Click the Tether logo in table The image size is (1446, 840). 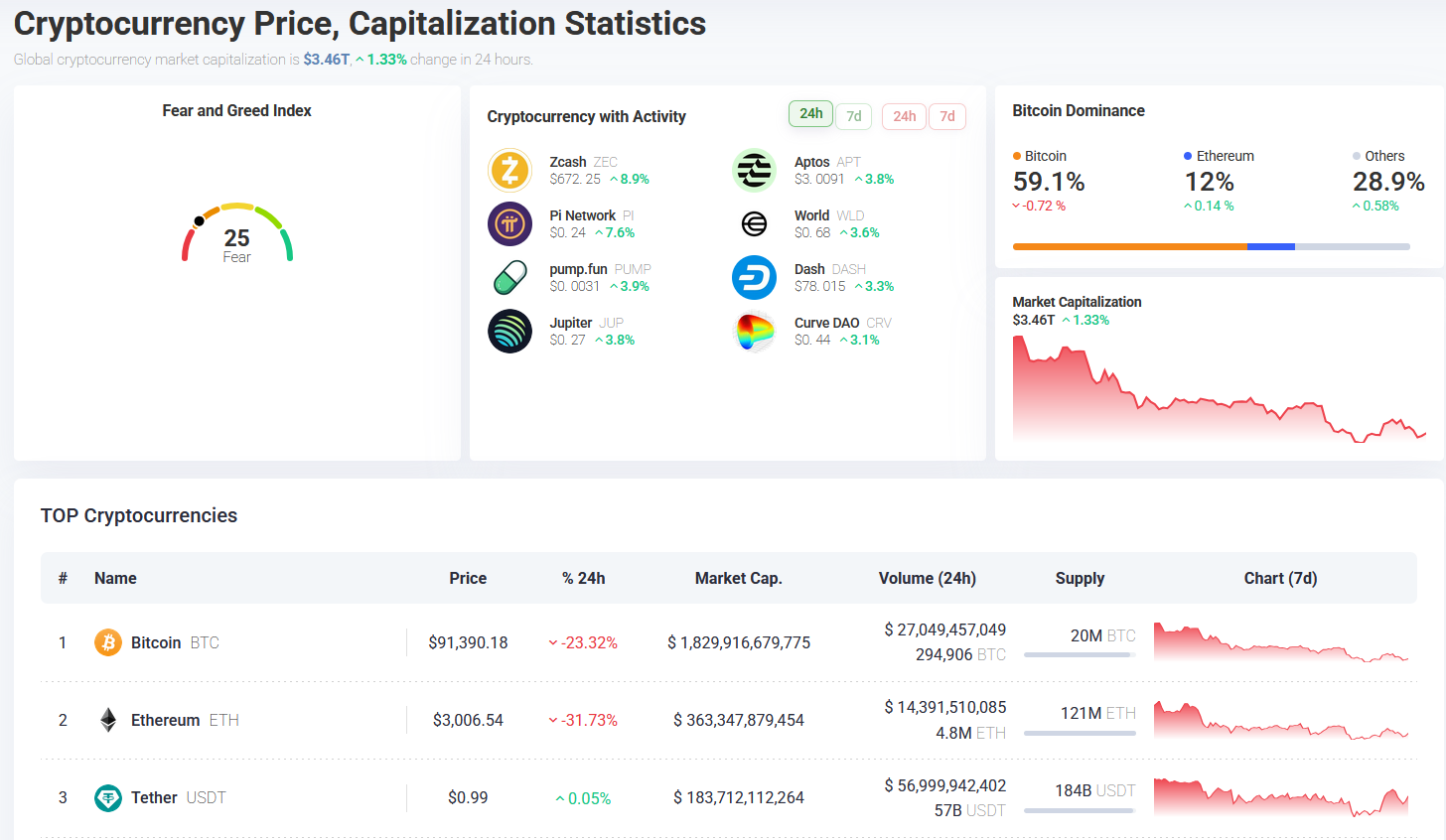click(107, 797)
